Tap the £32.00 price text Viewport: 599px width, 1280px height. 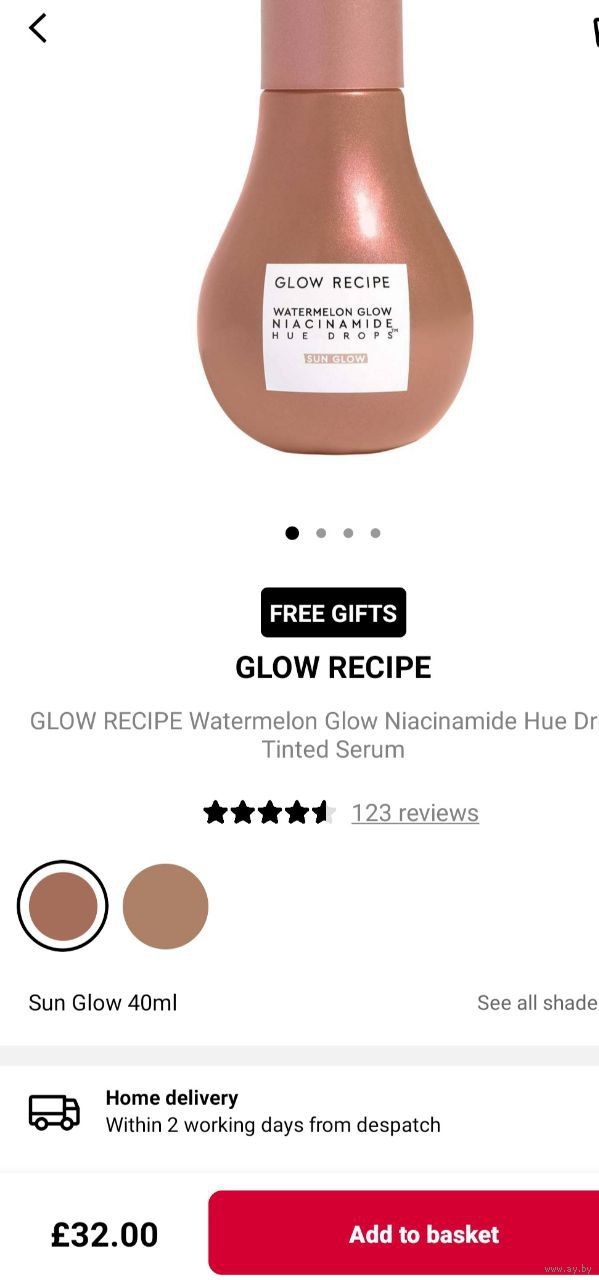[105, 1234]
